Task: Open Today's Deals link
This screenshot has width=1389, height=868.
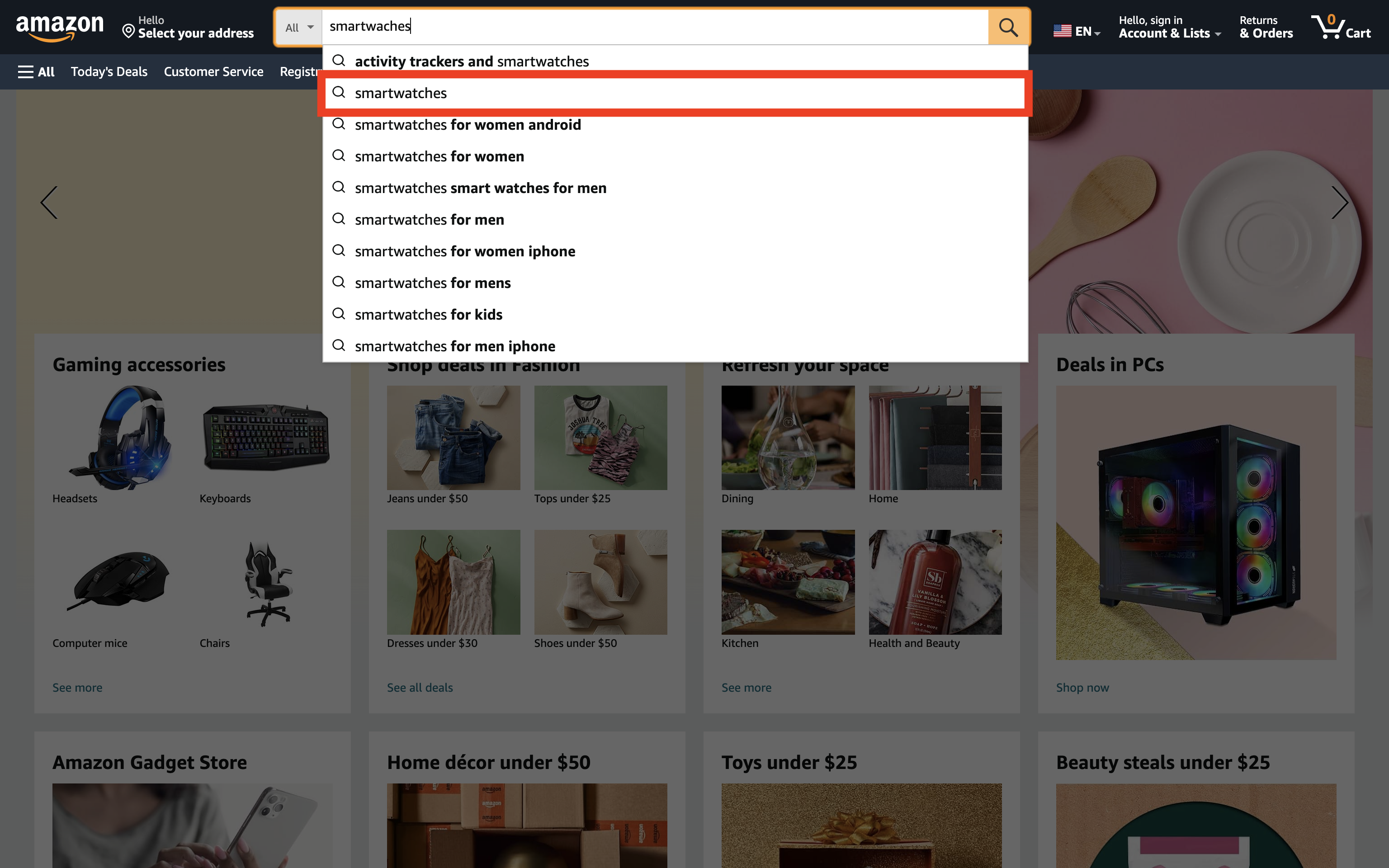Action: 109,72
